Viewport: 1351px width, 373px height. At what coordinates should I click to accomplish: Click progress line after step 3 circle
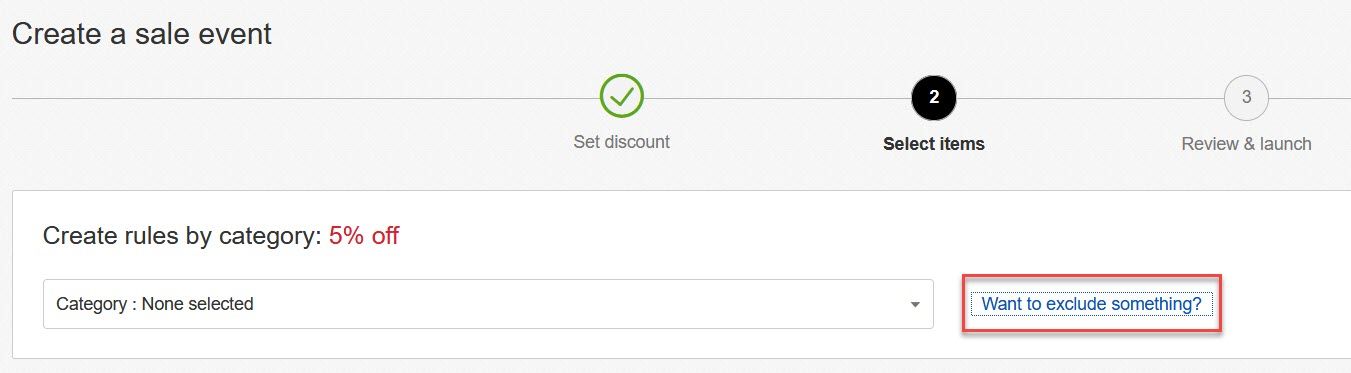pyautogui.click(x=1310, y=98)
